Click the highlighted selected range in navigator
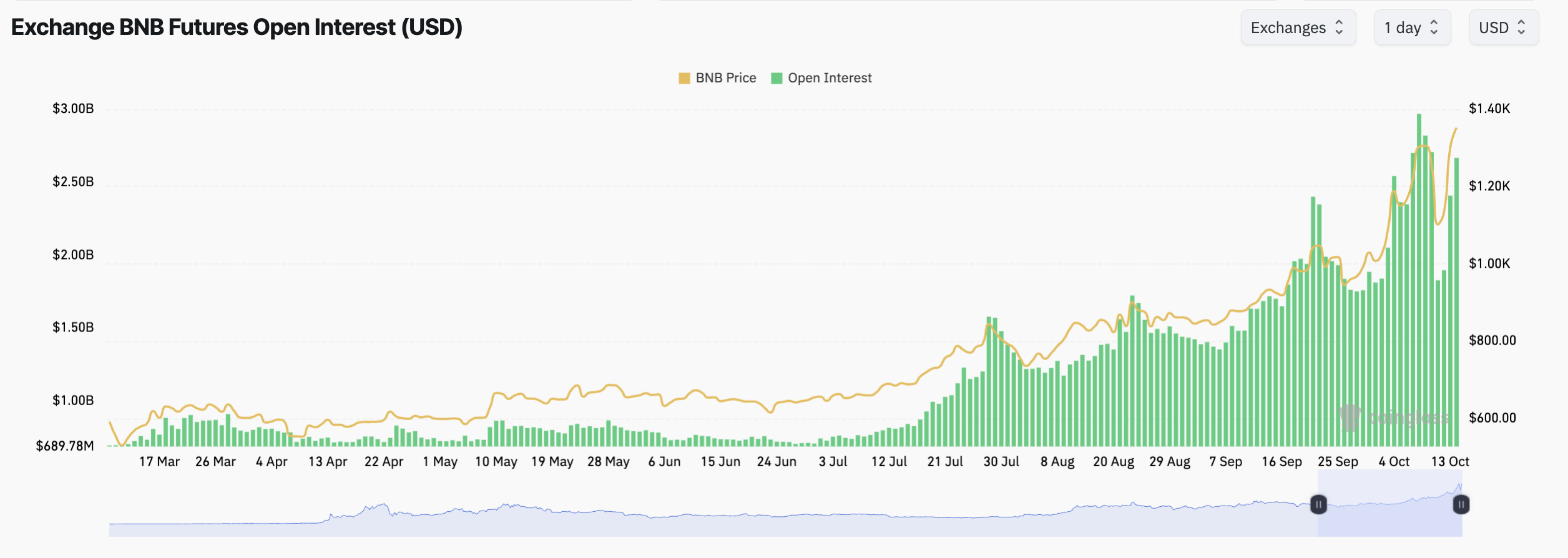This screenshot has height=558, width=1568. pos(1389,518)
